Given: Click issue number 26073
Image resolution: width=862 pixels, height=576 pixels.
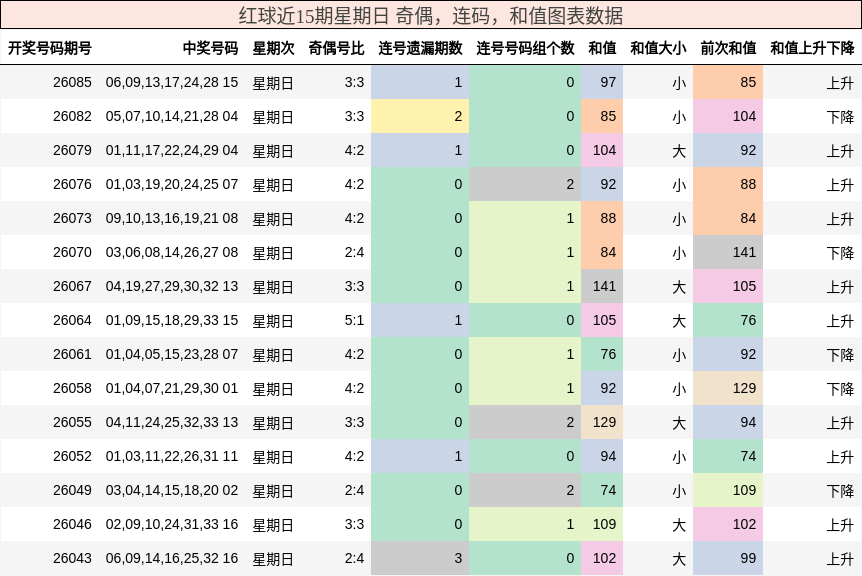Looking at the screenshot, I should [72, 219].
